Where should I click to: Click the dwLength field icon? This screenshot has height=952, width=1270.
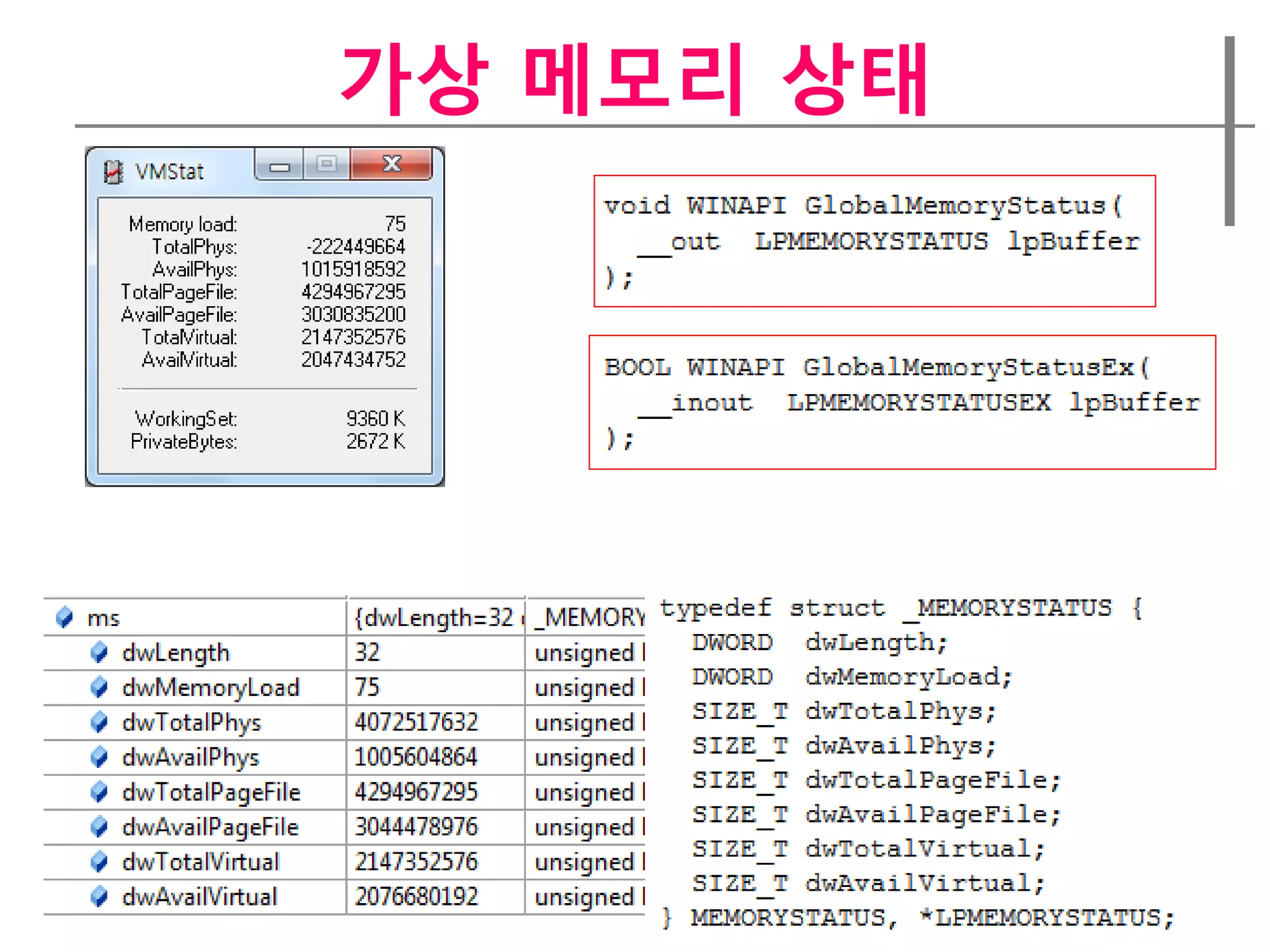(99, 652)
